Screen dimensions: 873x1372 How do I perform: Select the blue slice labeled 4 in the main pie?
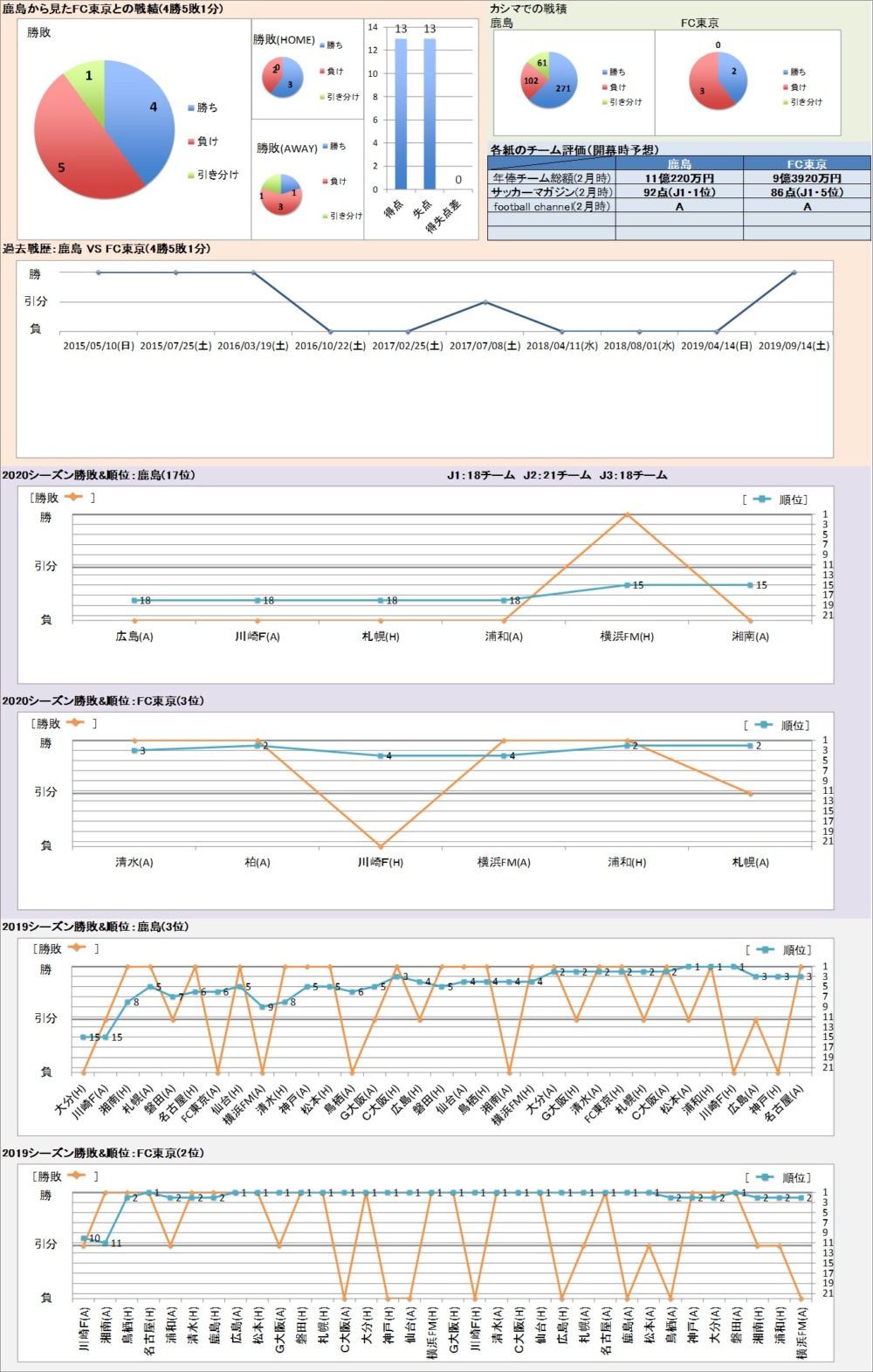144,109
